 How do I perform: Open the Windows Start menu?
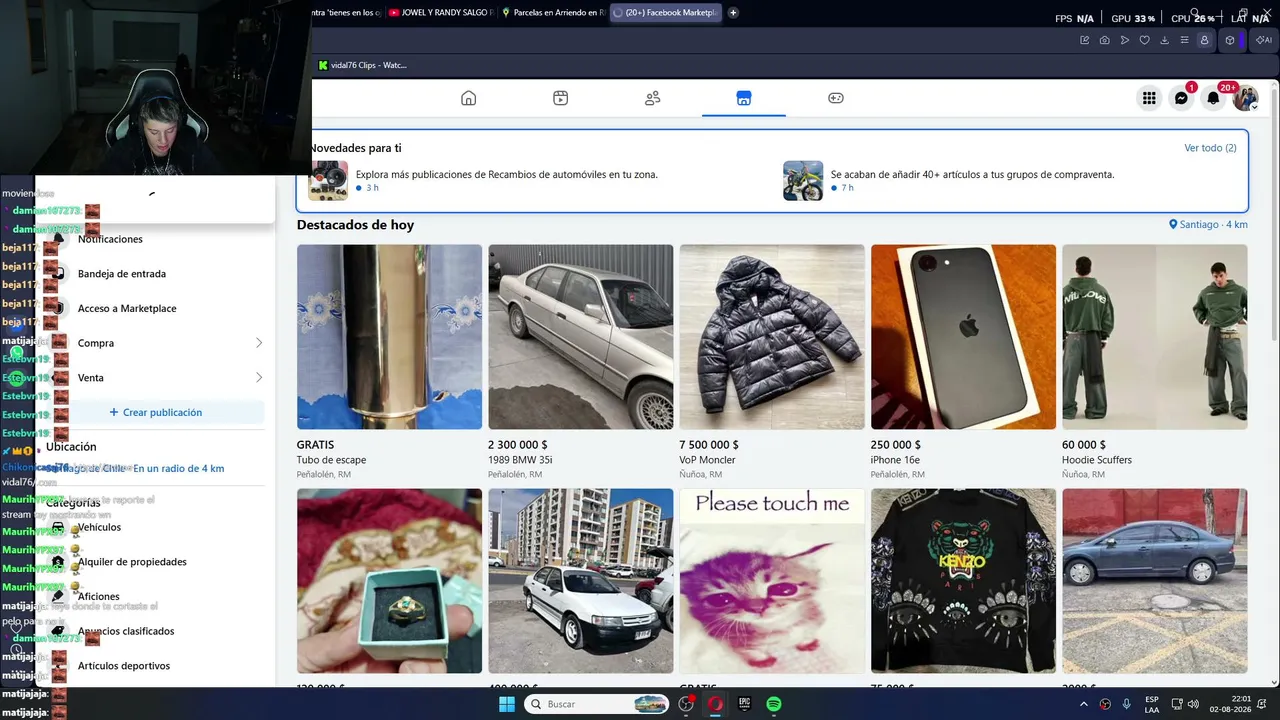[x=507, y=704]
